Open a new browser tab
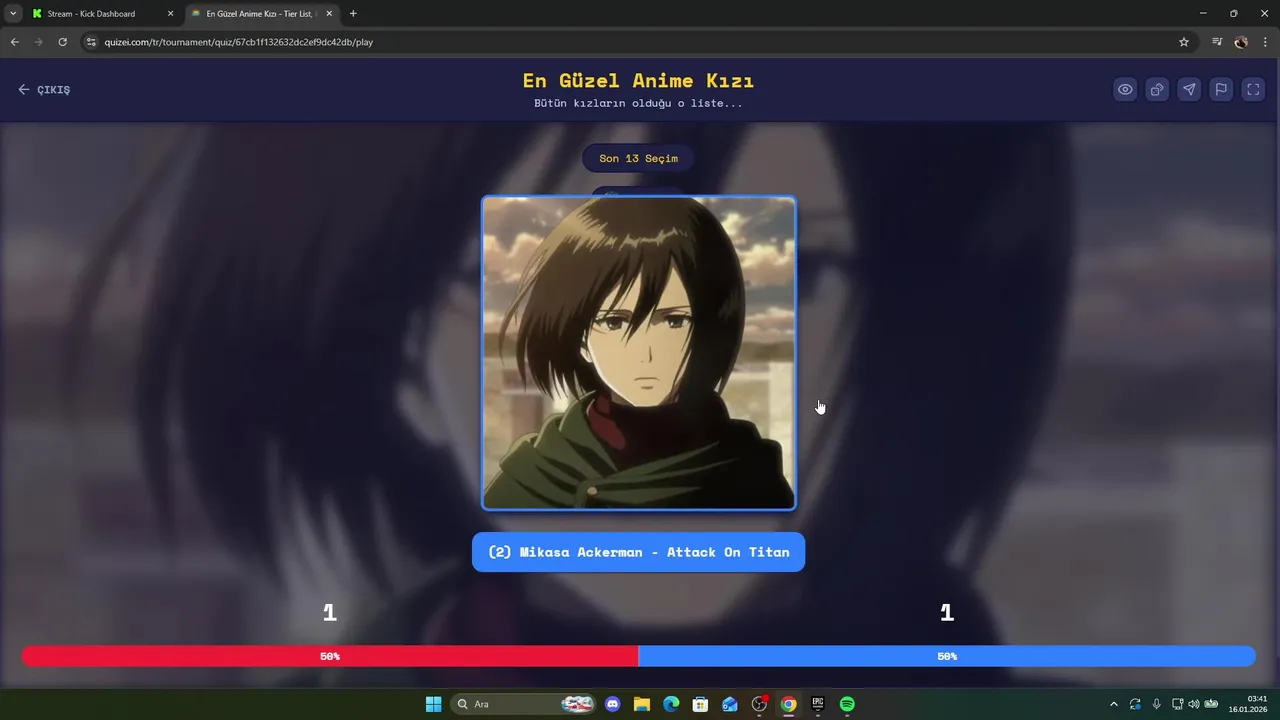Screen dimensions: 1280x720 point(353,14)
